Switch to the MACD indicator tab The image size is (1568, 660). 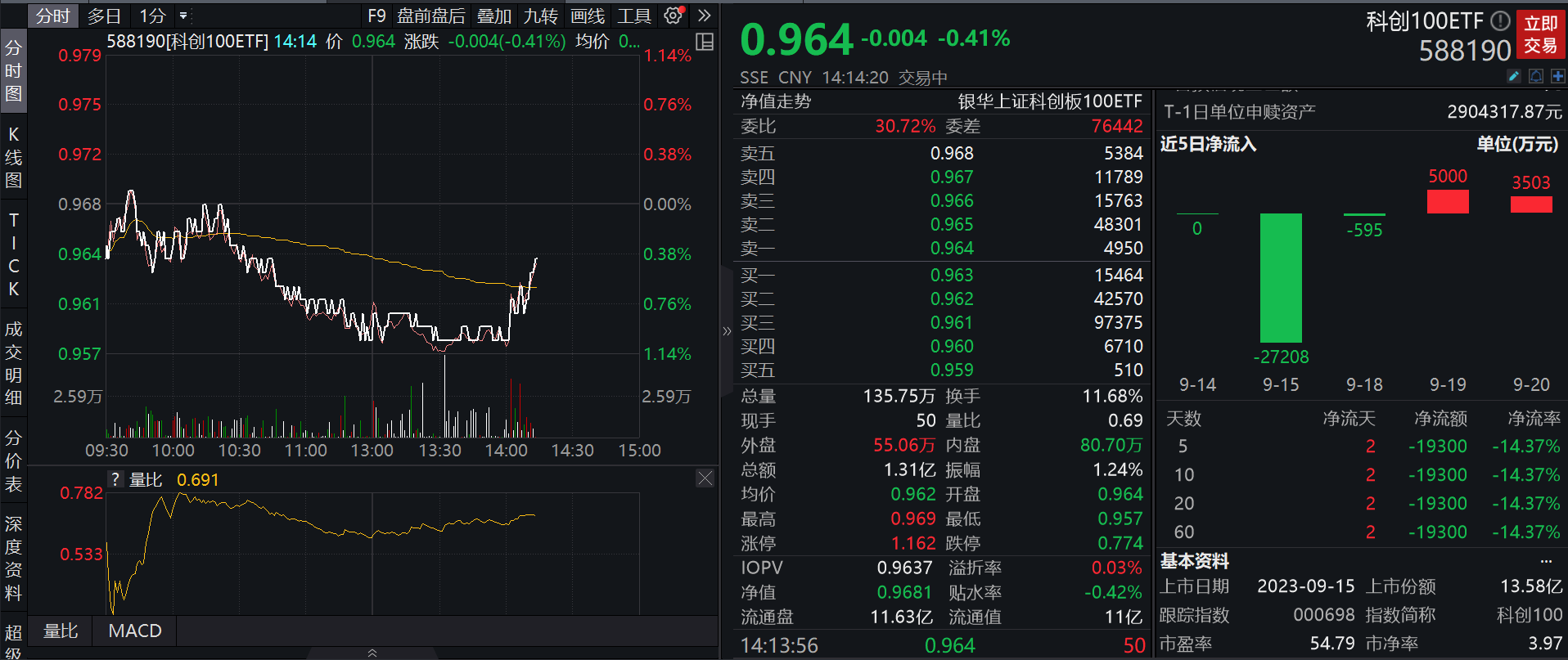pyautogui.click(x=135, y=631)
